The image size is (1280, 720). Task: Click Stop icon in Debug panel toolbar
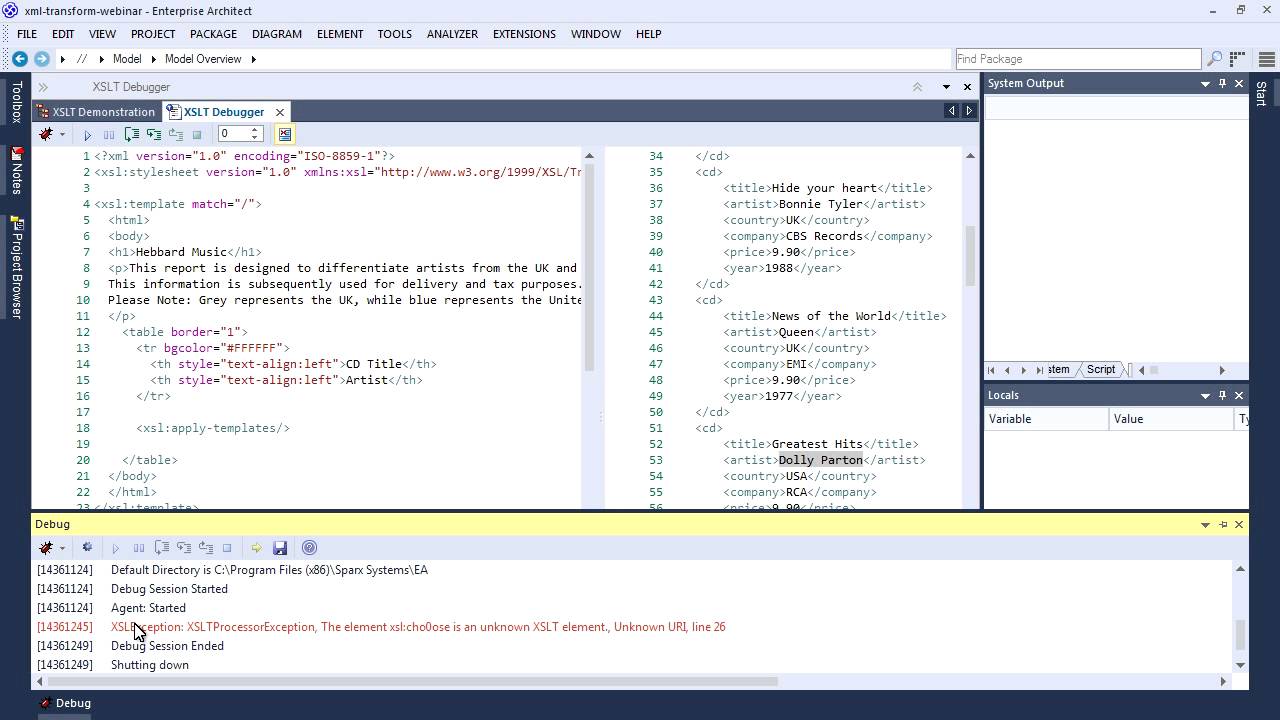click(x=227, y=548)
